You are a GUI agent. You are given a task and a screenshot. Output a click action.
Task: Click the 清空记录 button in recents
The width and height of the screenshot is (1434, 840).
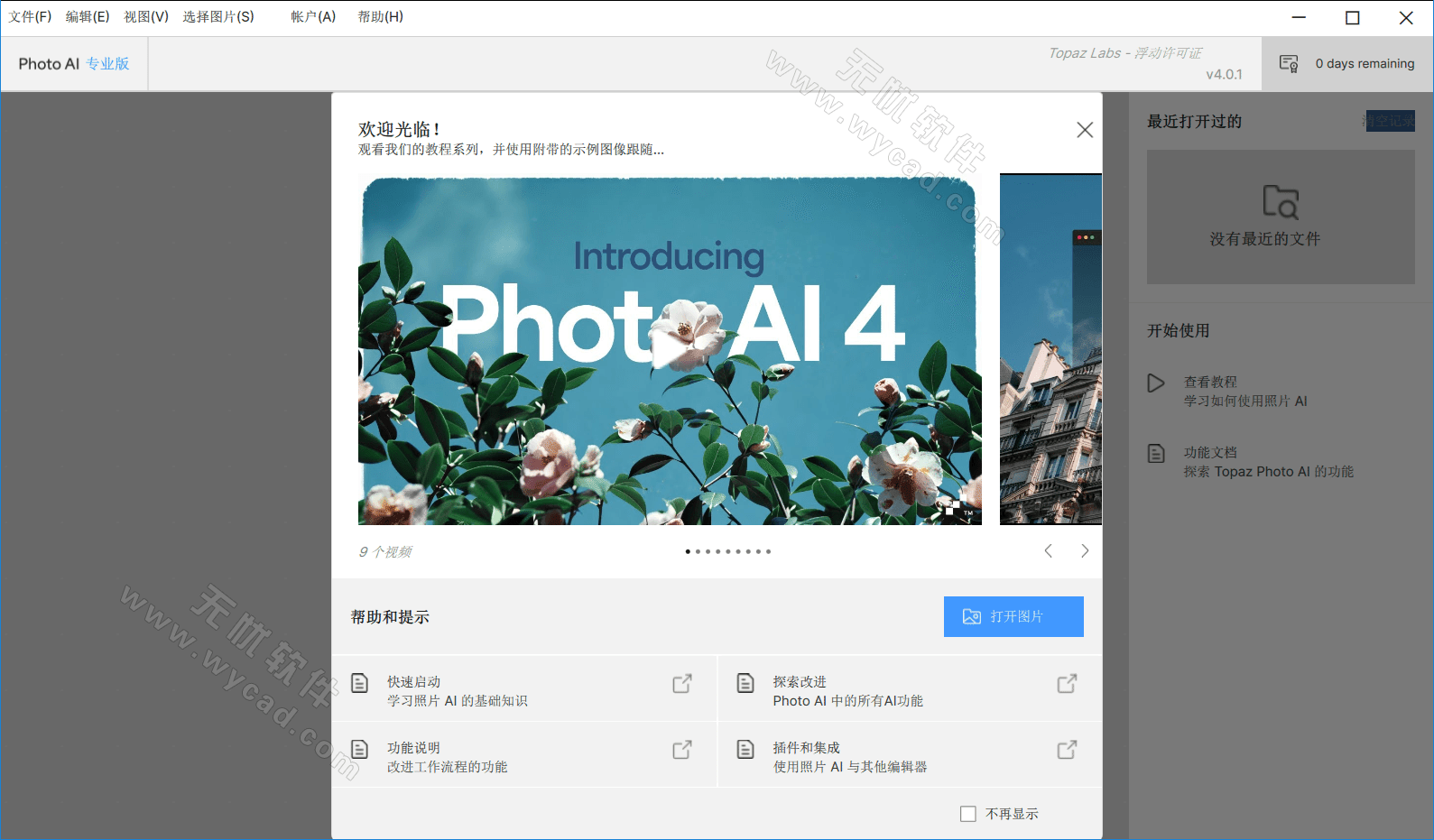tap(1390, 121)
